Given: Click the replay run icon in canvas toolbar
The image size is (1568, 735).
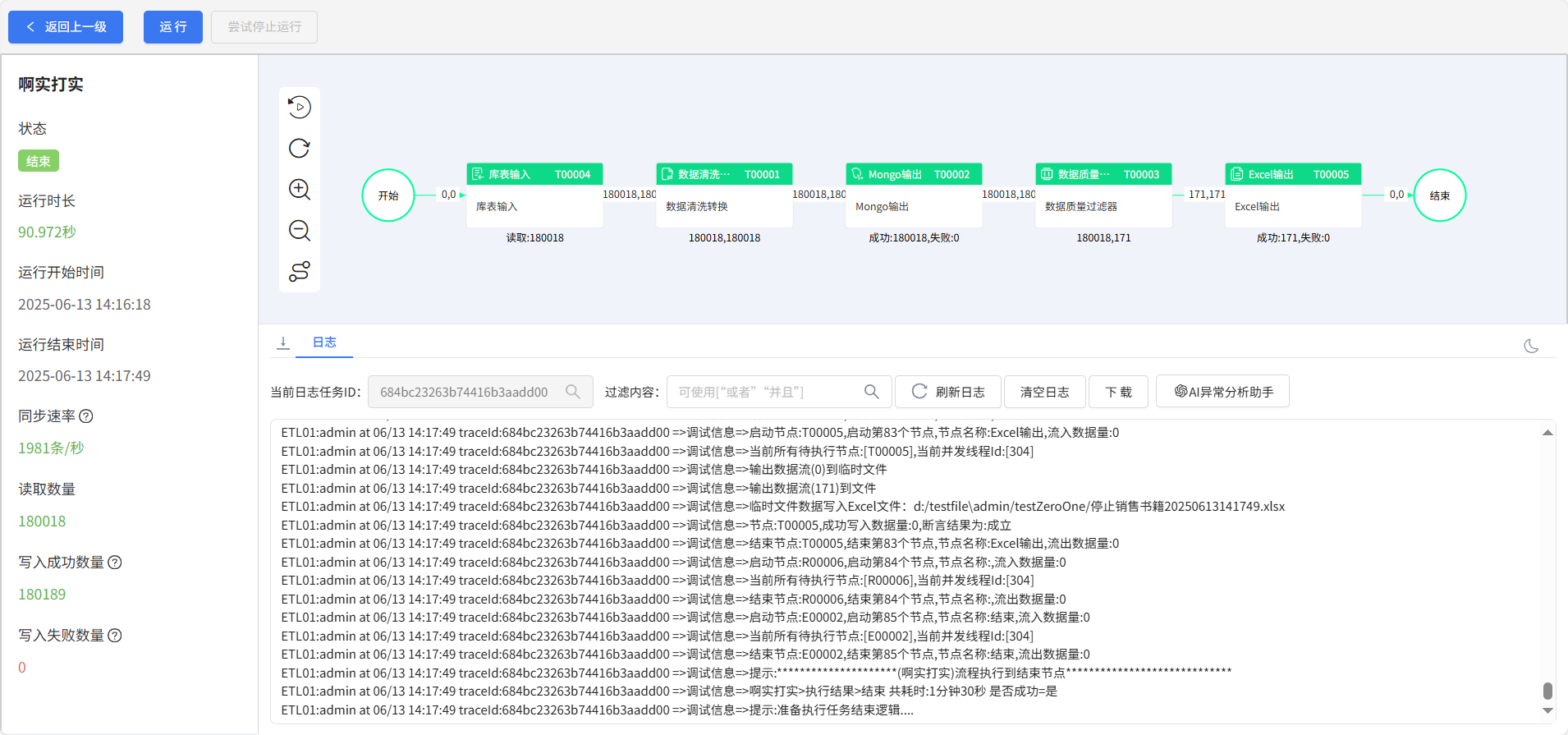Looking at the screenshot, I should [300, 107].
